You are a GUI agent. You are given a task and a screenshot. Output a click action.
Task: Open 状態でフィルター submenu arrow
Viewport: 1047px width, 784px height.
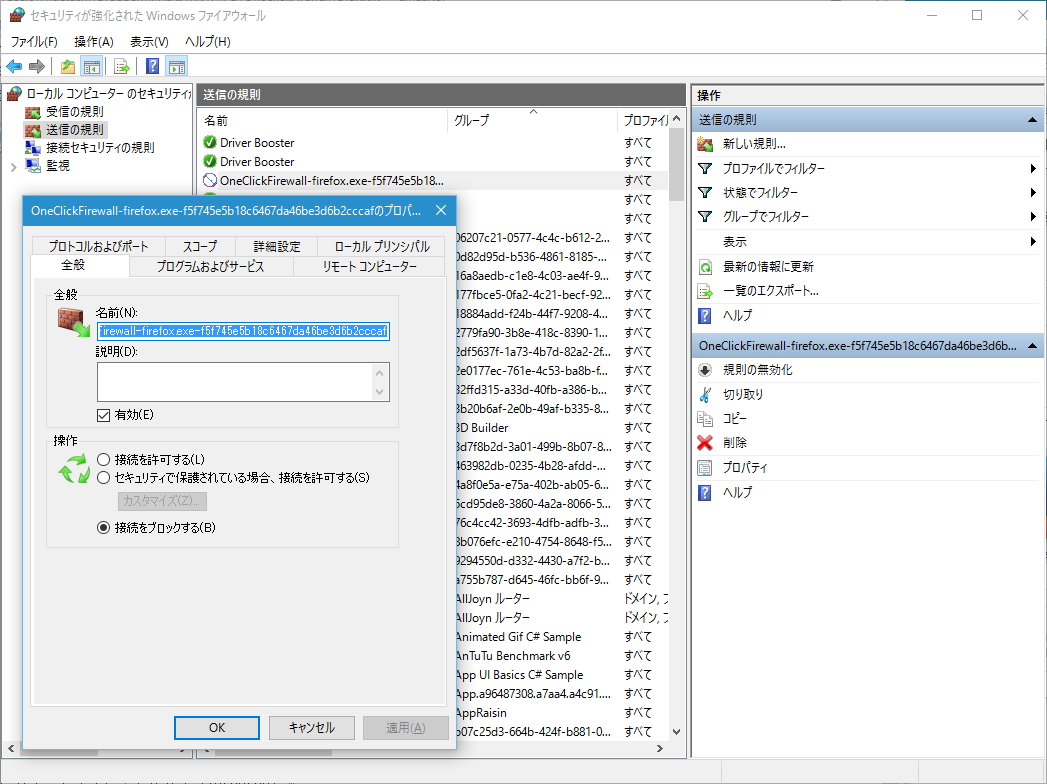click(1033, 193)
